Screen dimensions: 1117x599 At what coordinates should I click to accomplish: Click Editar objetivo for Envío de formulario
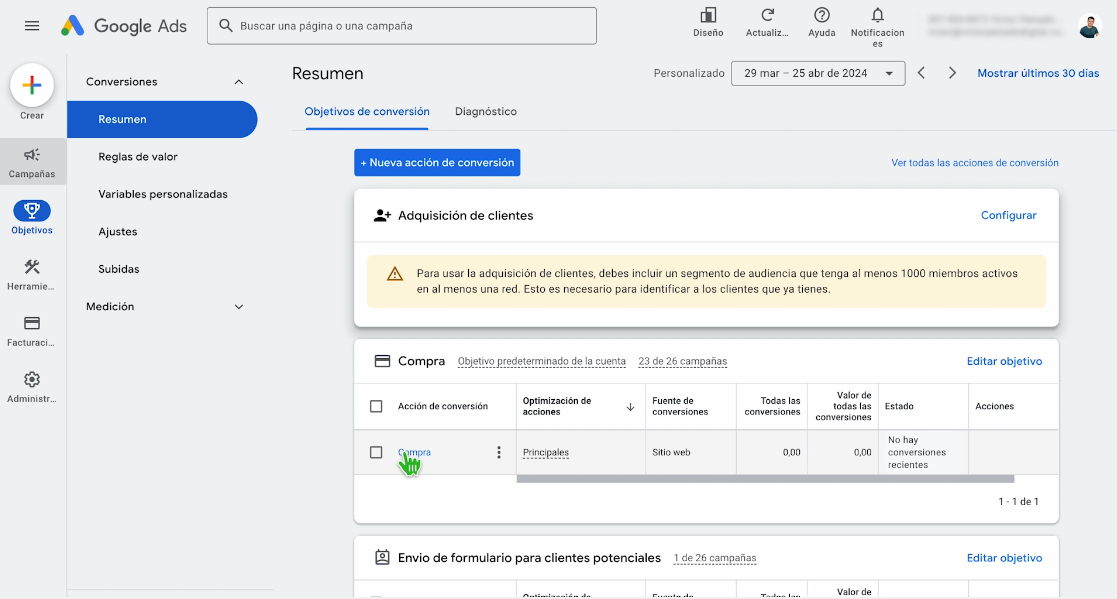tap(1004, 558)
